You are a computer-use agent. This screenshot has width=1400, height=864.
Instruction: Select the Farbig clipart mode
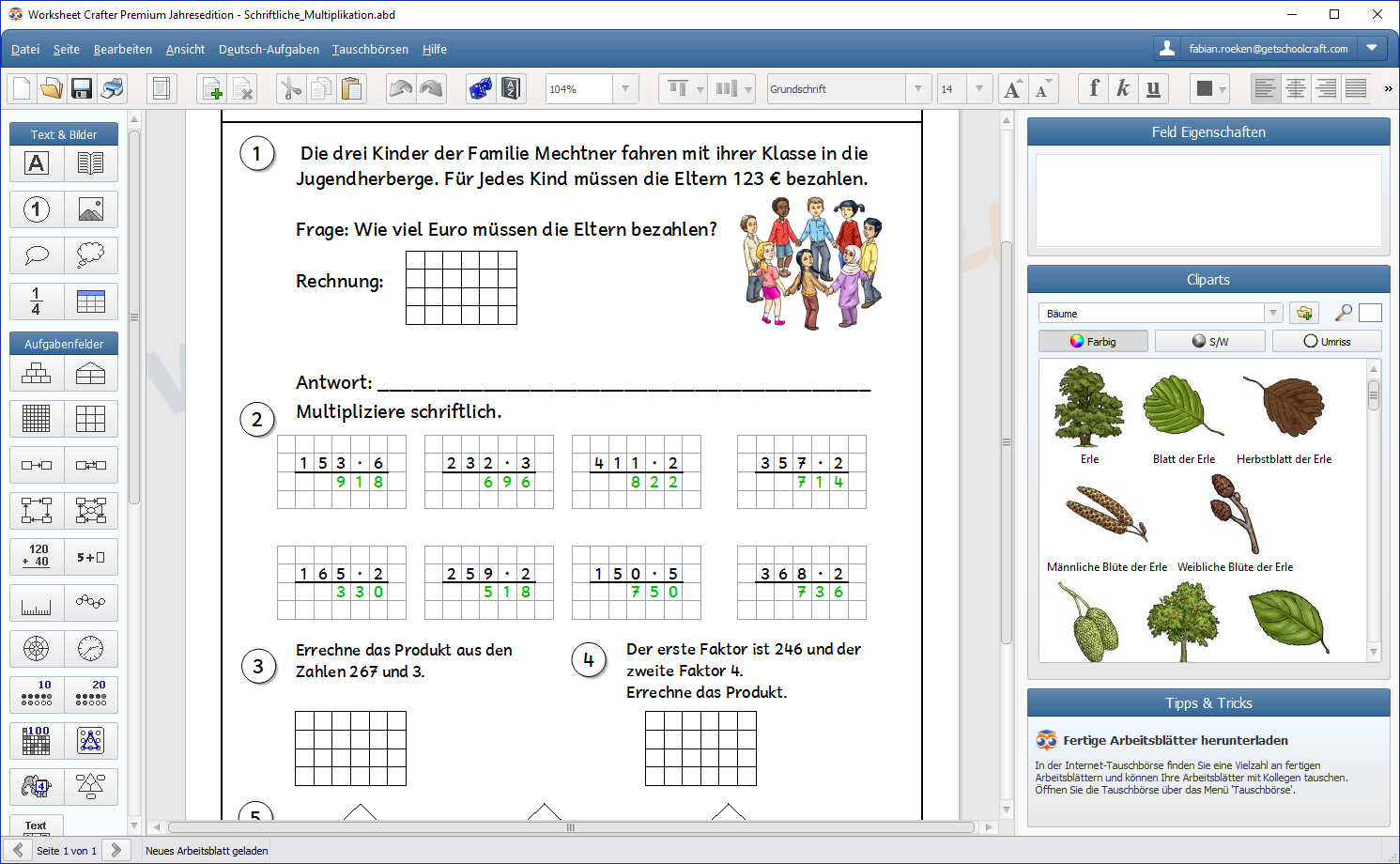(x=1093, y=341)
